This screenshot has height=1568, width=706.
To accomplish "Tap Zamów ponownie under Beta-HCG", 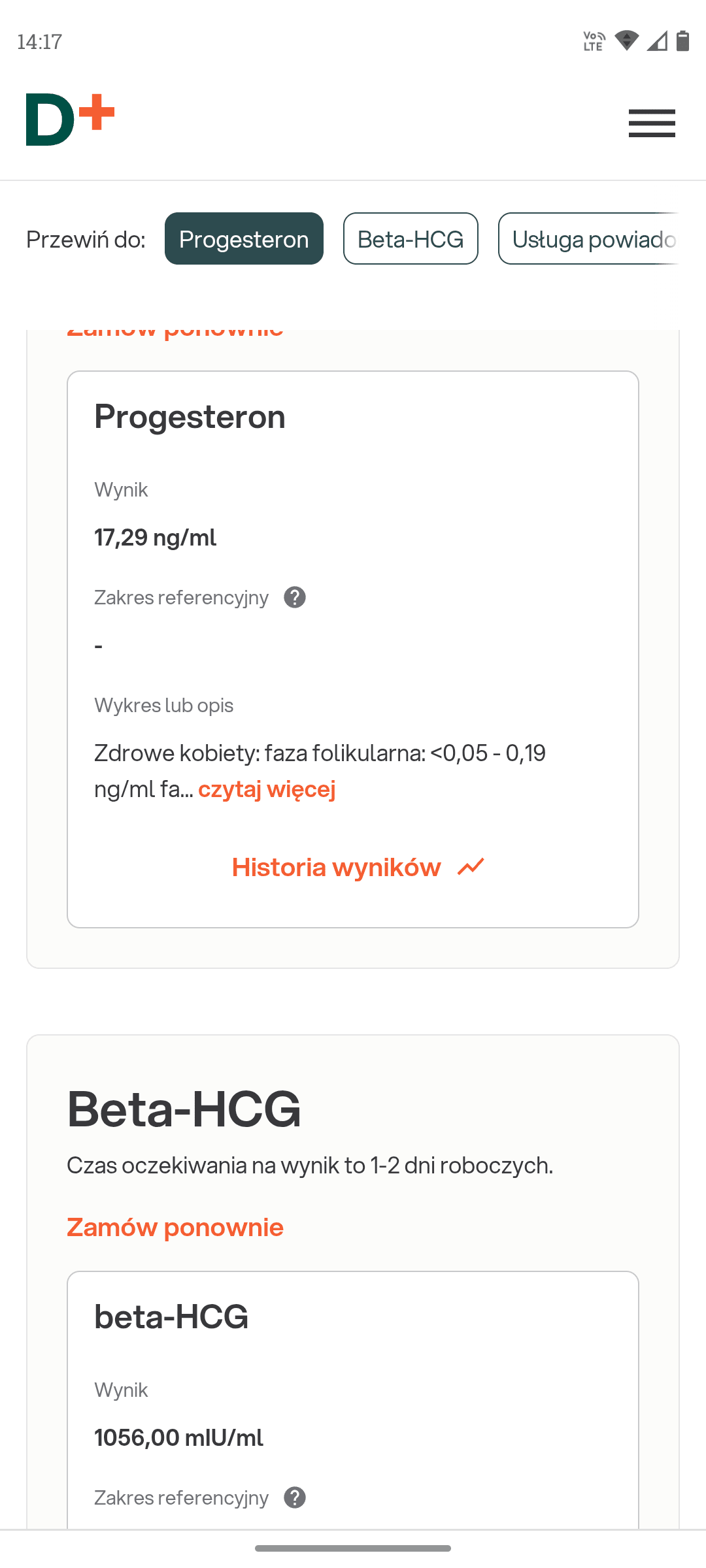I will click(175, 1227).
